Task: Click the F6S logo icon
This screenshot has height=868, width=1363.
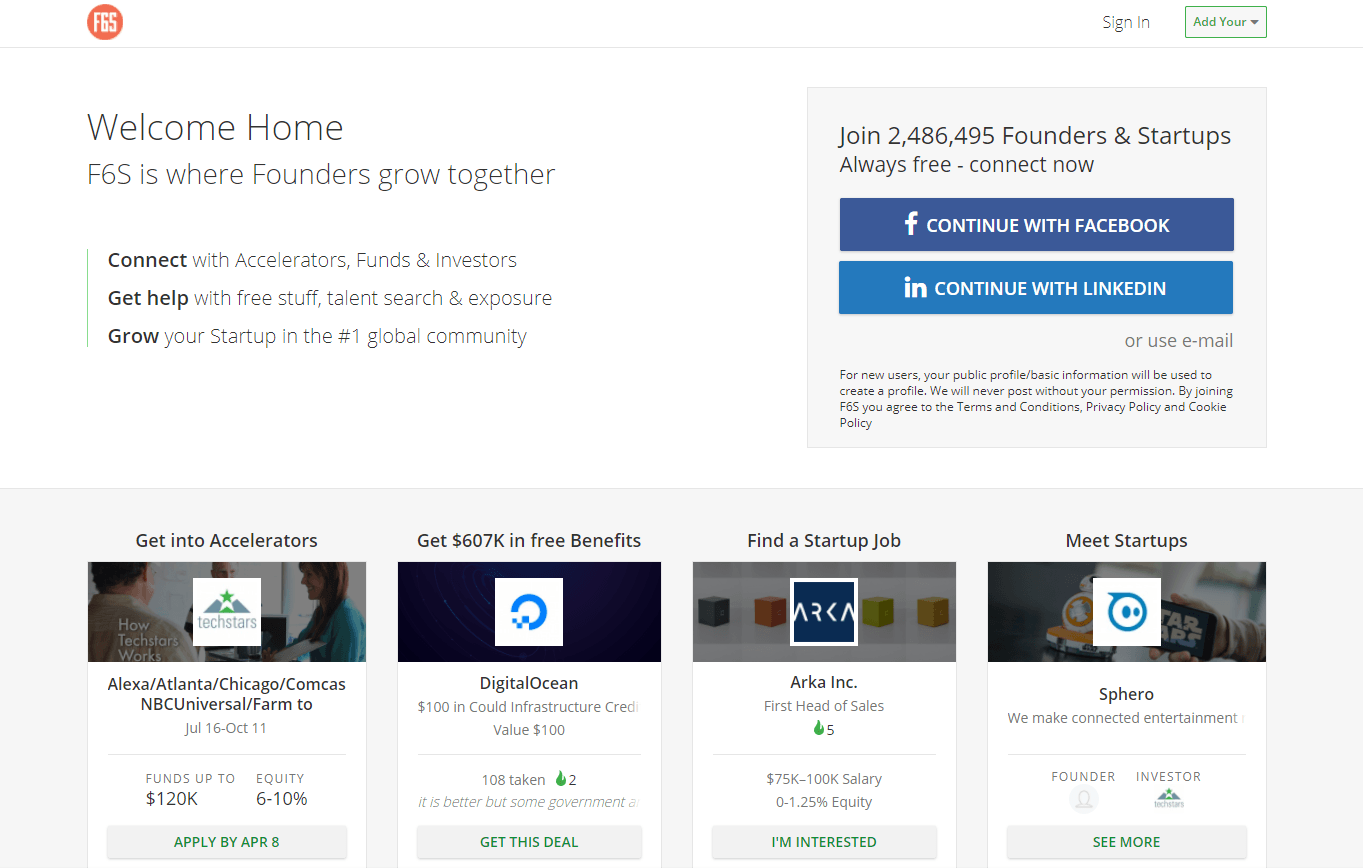Action: point(105,22)
